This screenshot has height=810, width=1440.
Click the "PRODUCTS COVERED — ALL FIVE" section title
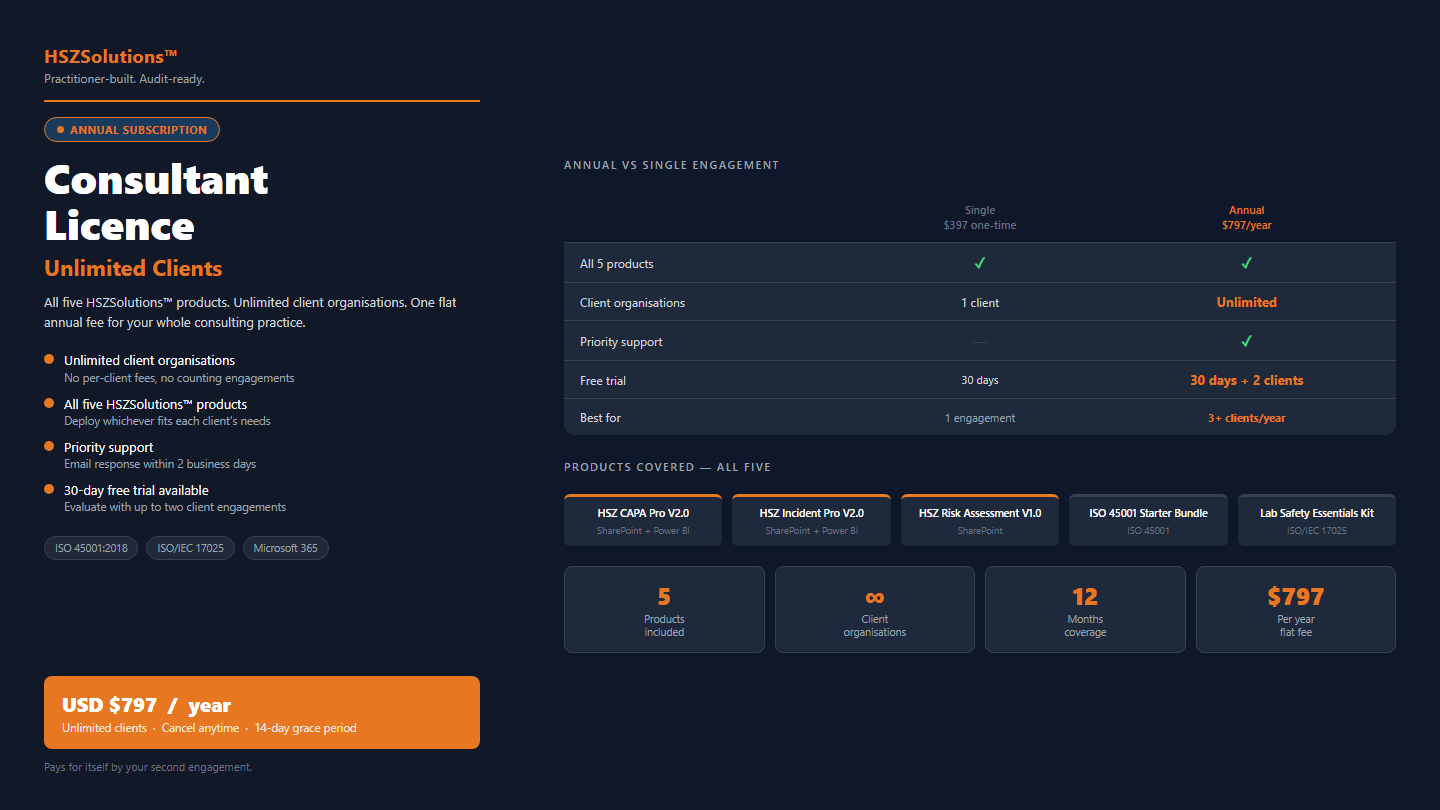667,467
